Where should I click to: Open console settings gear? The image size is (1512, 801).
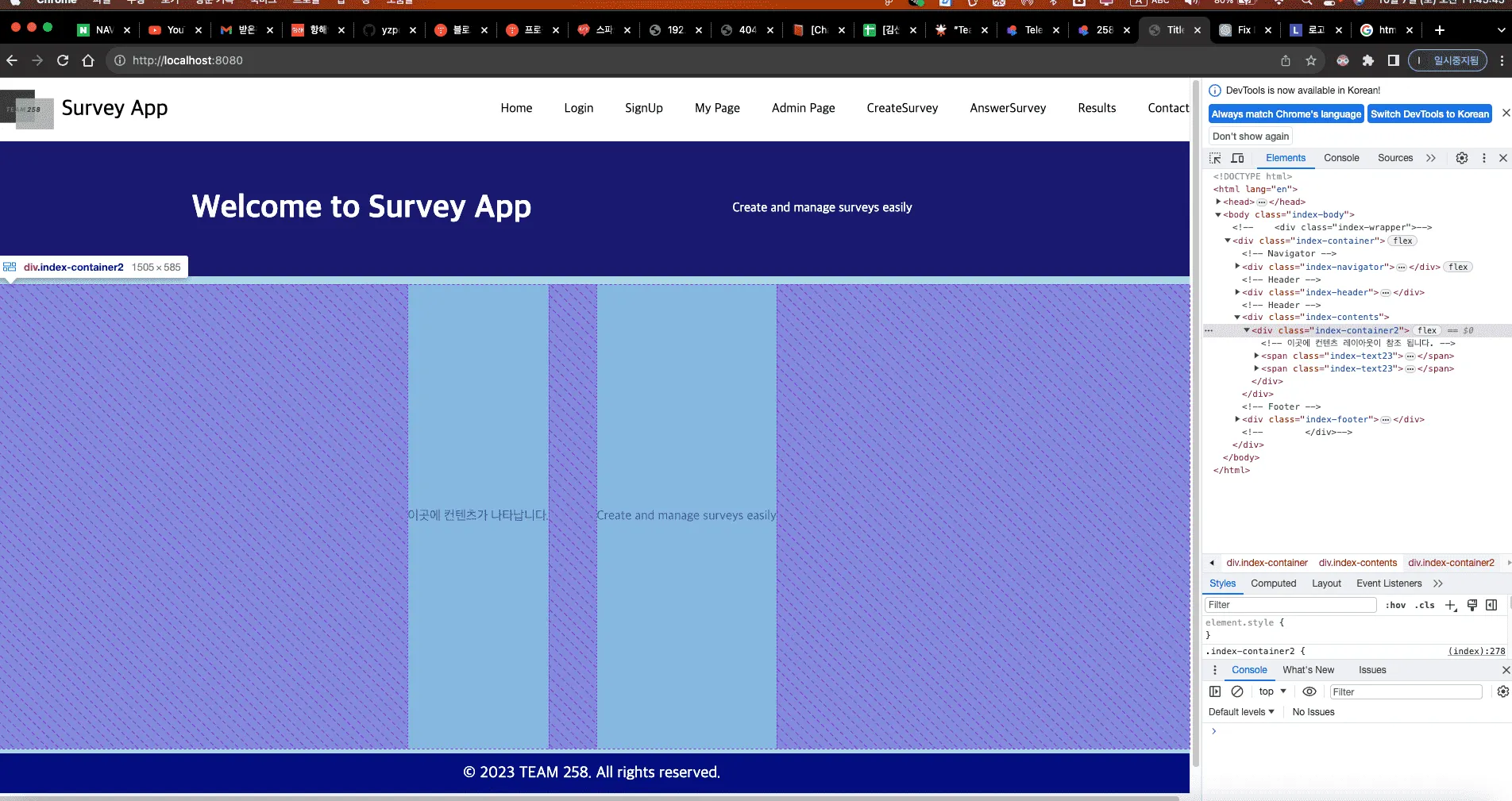coord(1502,691)
